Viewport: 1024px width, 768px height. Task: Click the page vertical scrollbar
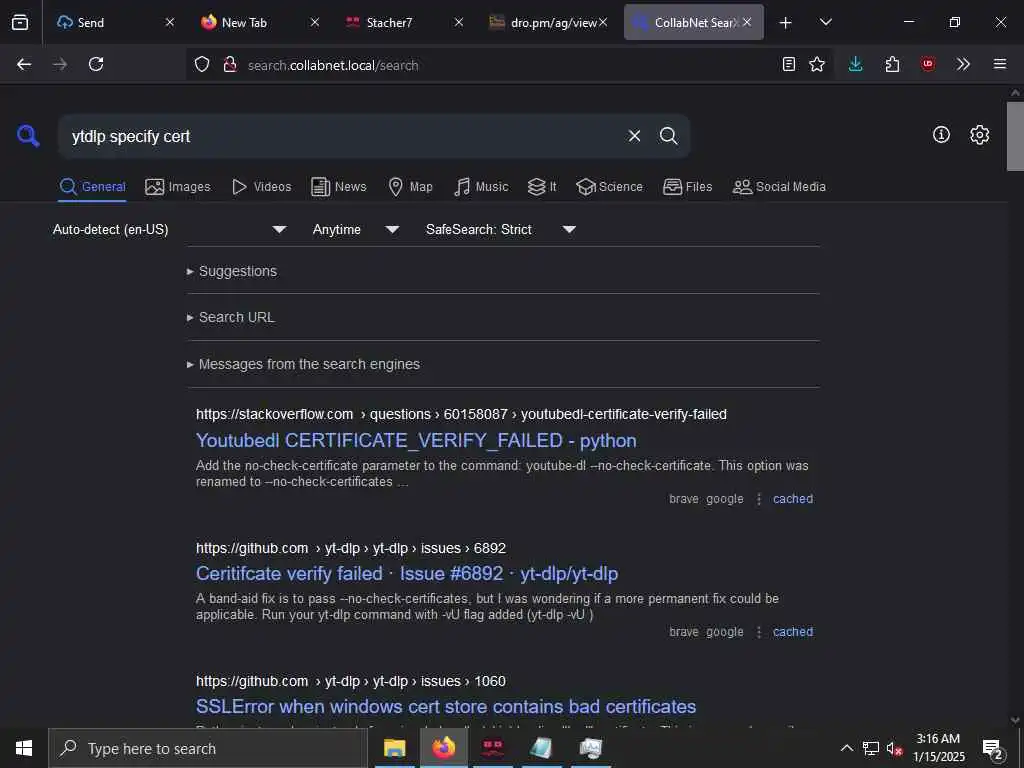click(1015, 136)
